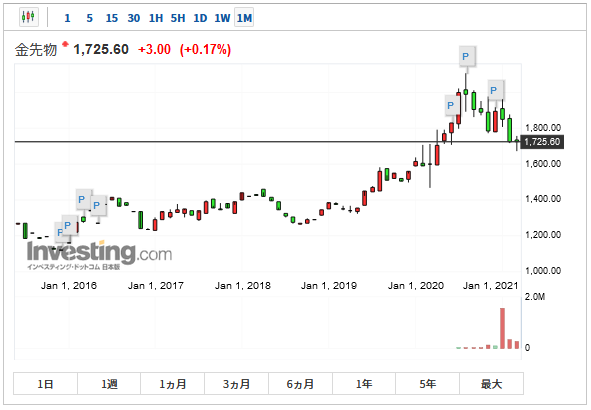Click the uppermost P marker near 2016 candles

pyautogui.click(x=83, y=199)
